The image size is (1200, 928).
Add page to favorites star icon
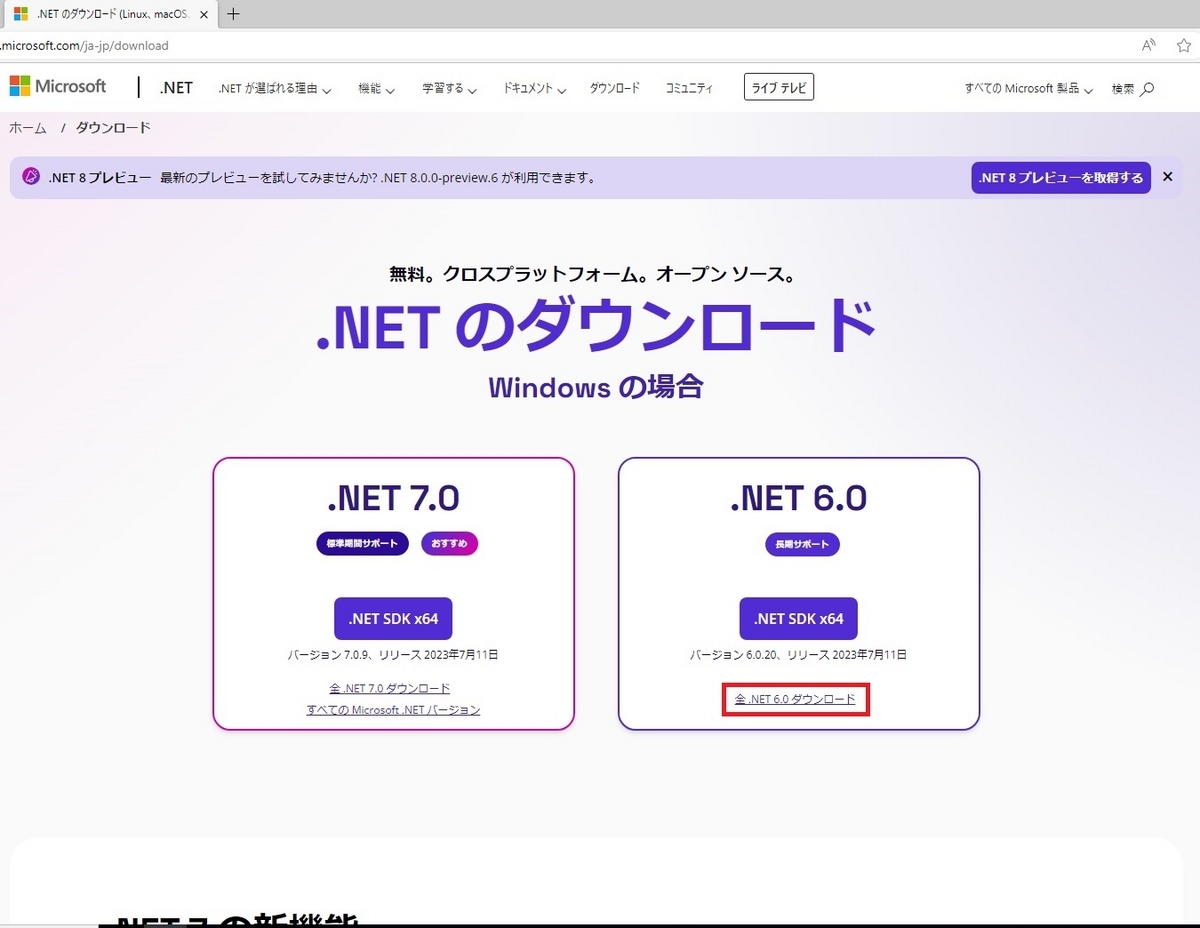tap(1184, 46)
